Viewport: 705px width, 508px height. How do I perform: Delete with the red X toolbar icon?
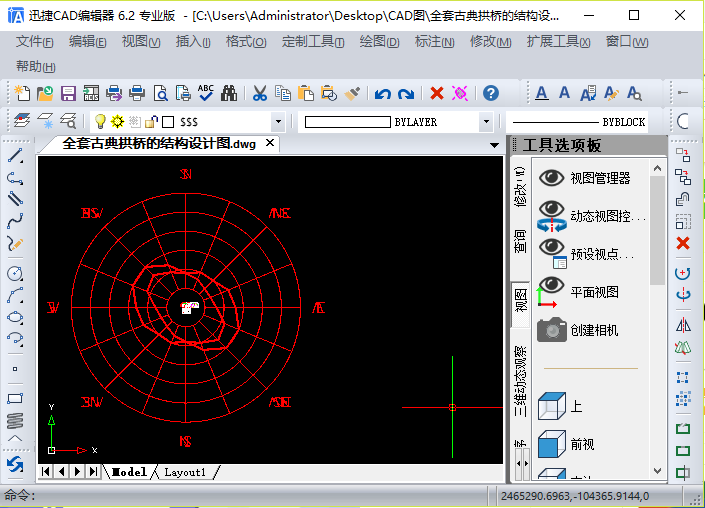point(437,93)
